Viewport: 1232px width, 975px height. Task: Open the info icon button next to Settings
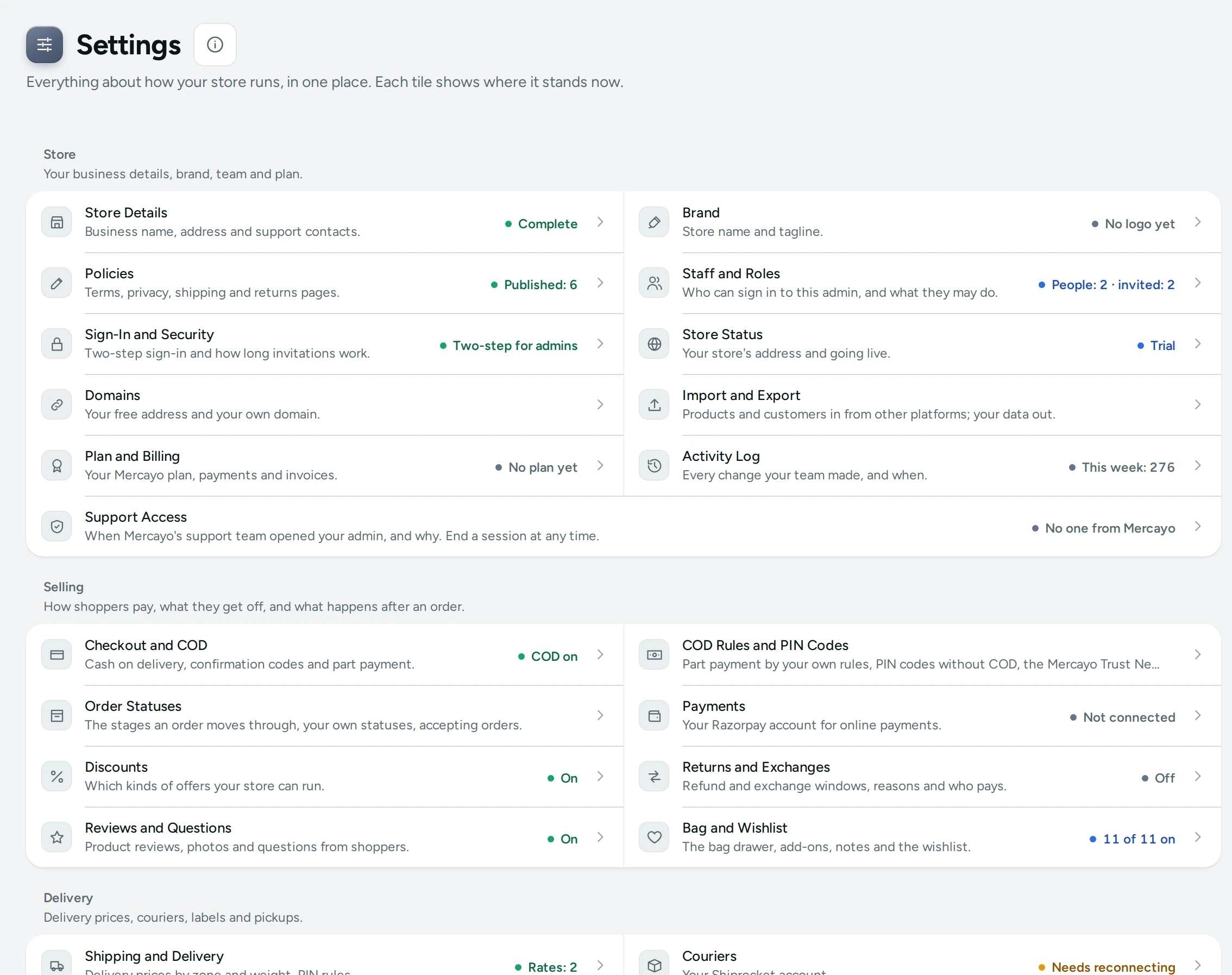pos(215,45)
